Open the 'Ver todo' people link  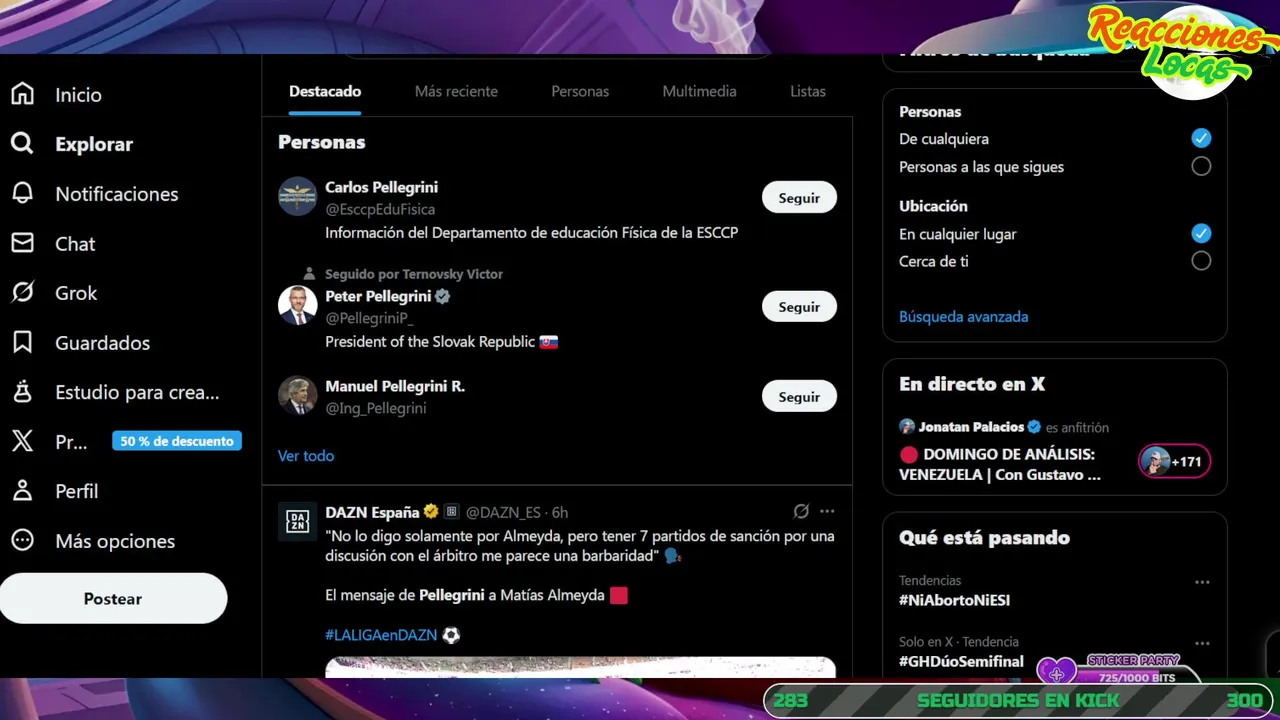click(x=306, y=455)
